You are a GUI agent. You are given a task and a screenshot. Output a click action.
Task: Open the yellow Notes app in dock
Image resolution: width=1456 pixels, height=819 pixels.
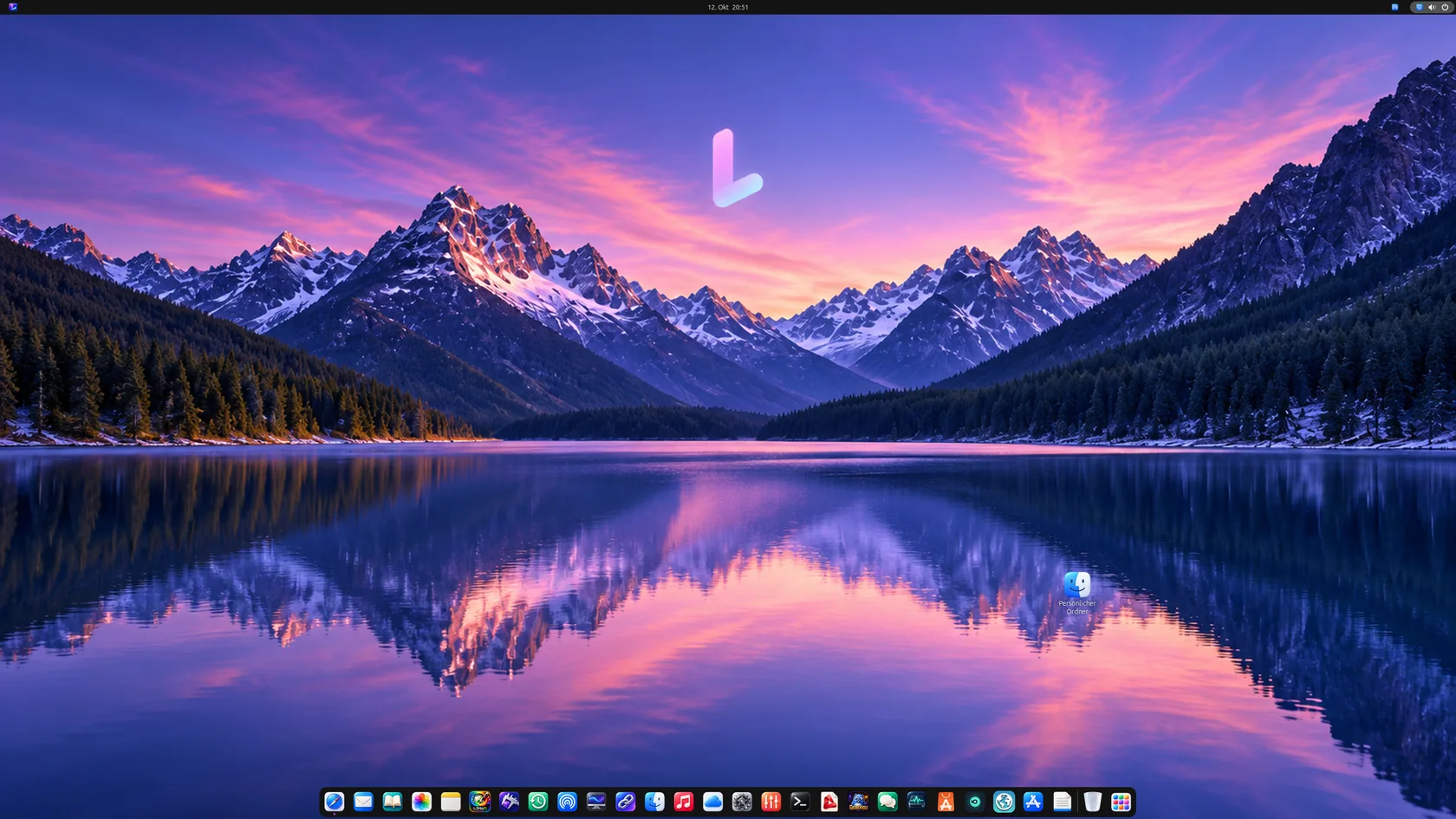point(451,802)
